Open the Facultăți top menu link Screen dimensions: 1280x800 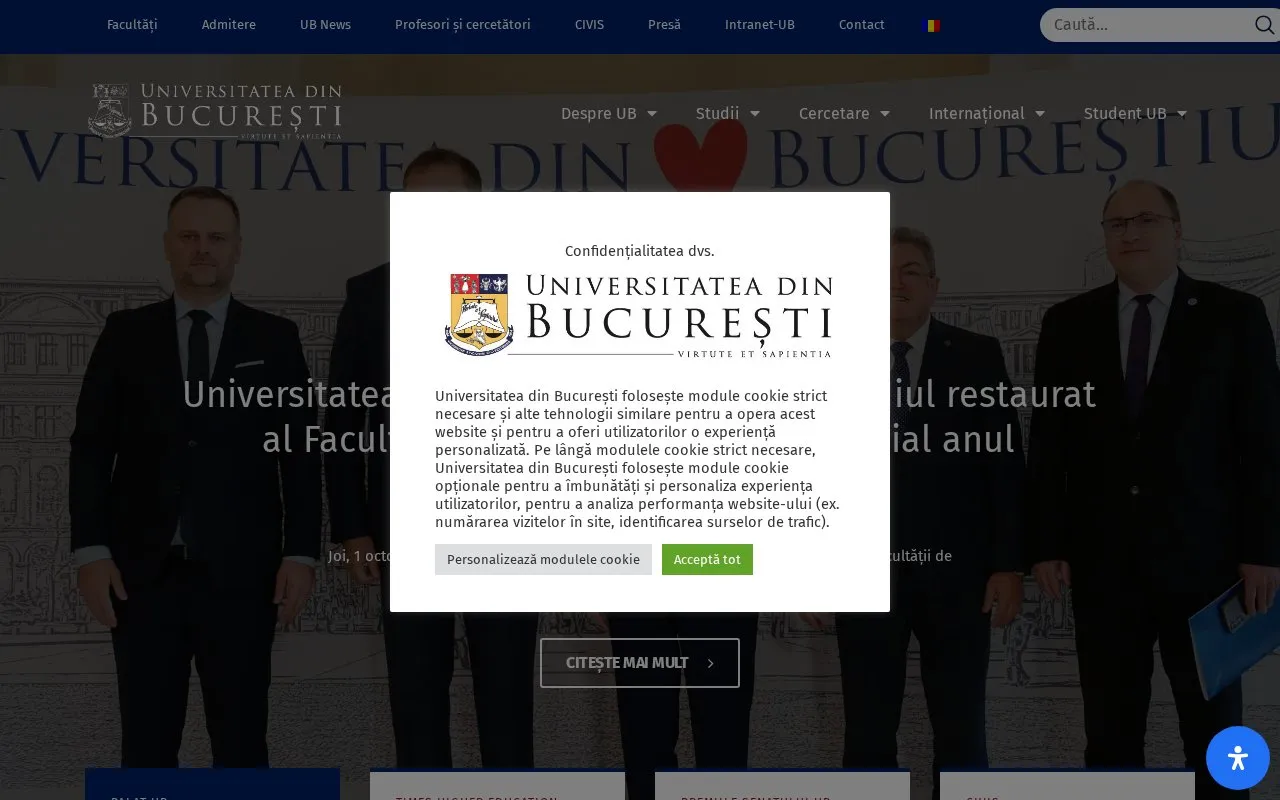click(x=132, y=25)
